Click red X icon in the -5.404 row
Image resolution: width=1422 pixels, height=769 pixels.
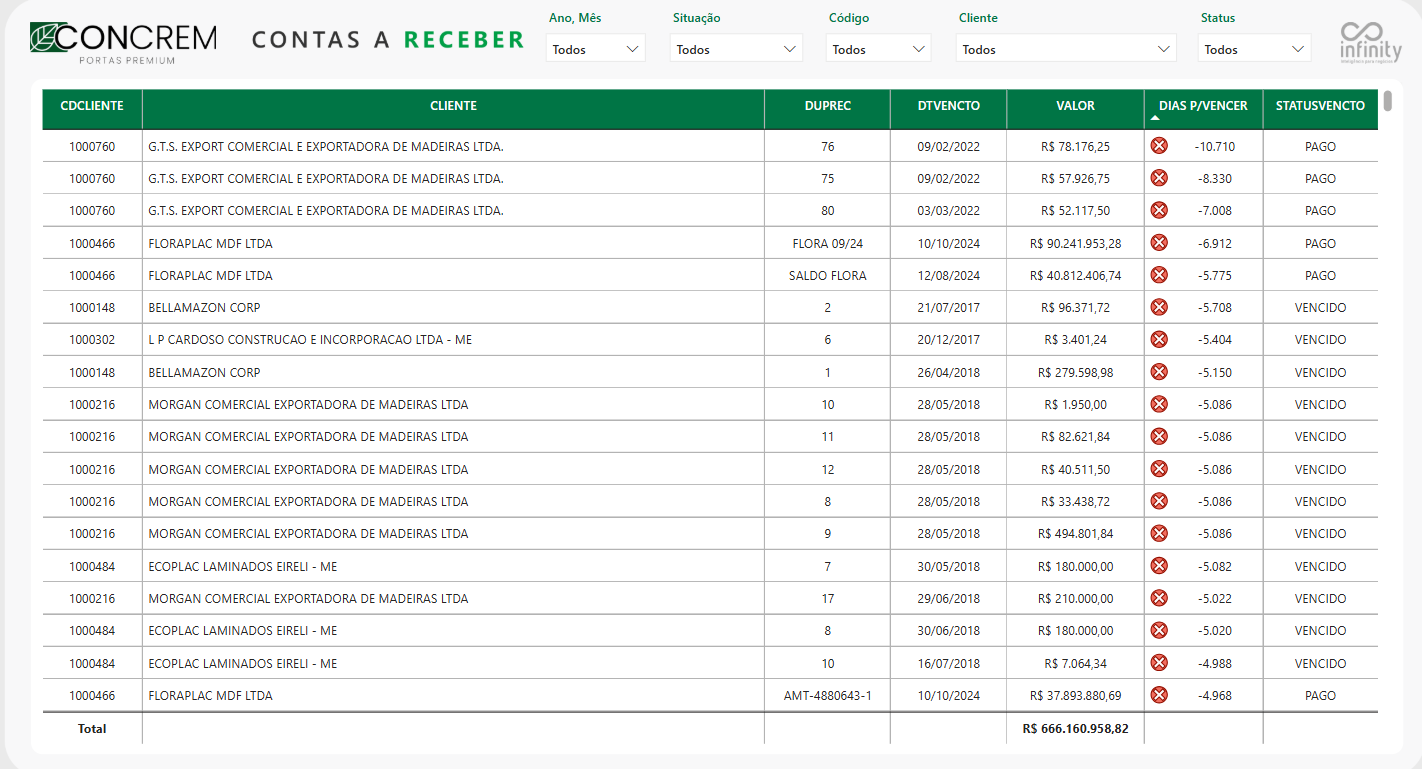pyautogui.click(x=1159, y=339)
